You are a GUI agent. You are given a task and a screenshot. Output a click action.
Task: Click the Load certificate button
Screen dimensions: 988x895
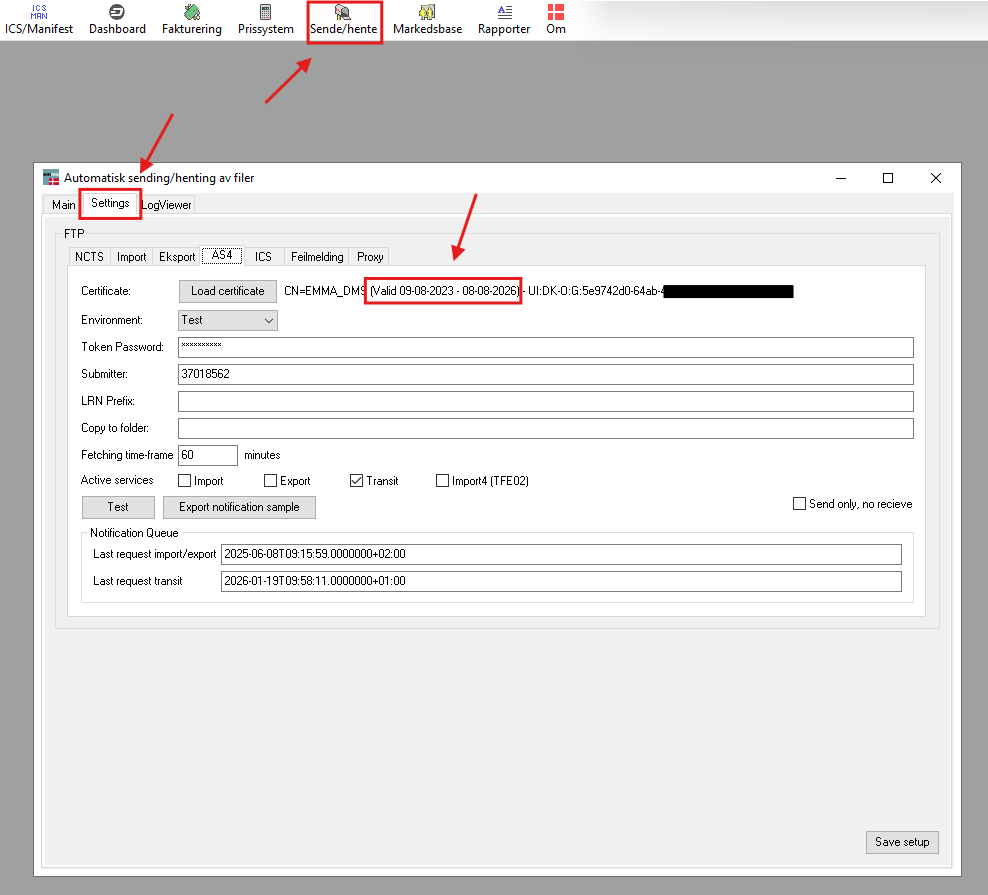coord(228,291)
